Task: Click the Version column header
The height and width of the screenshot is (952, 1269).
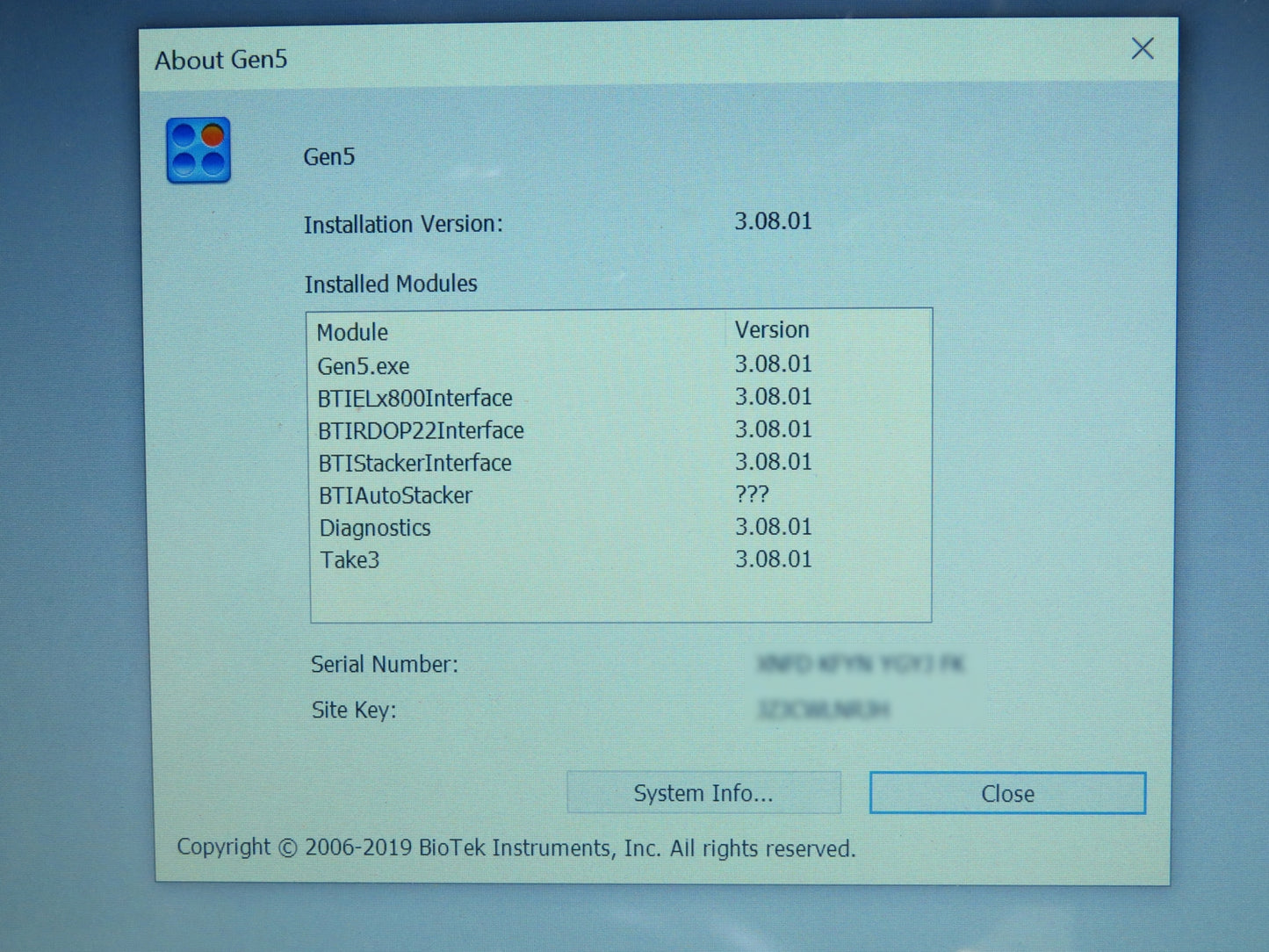Action: point(772,329)
